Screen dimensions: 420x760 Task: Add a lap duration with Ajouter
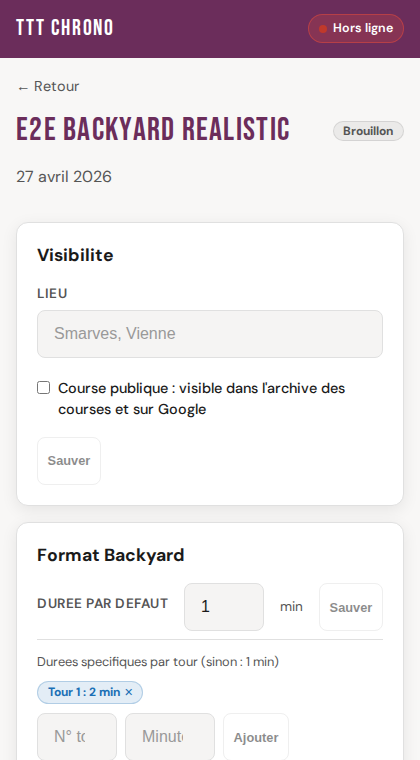pos(256,737)
